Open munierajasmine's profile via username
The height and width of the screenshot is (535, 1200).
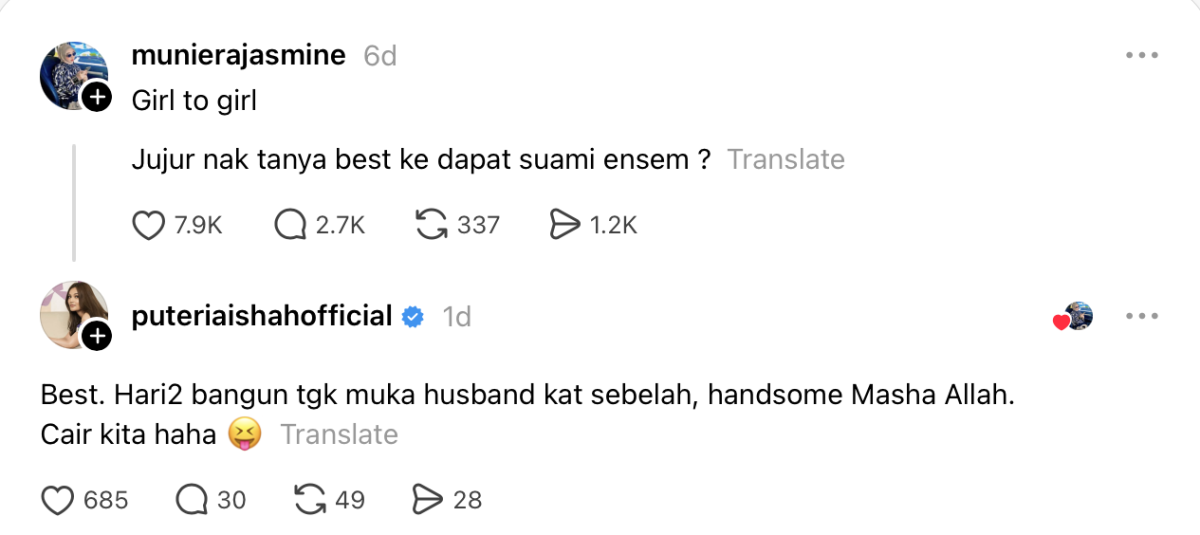(x=239, y=56)
